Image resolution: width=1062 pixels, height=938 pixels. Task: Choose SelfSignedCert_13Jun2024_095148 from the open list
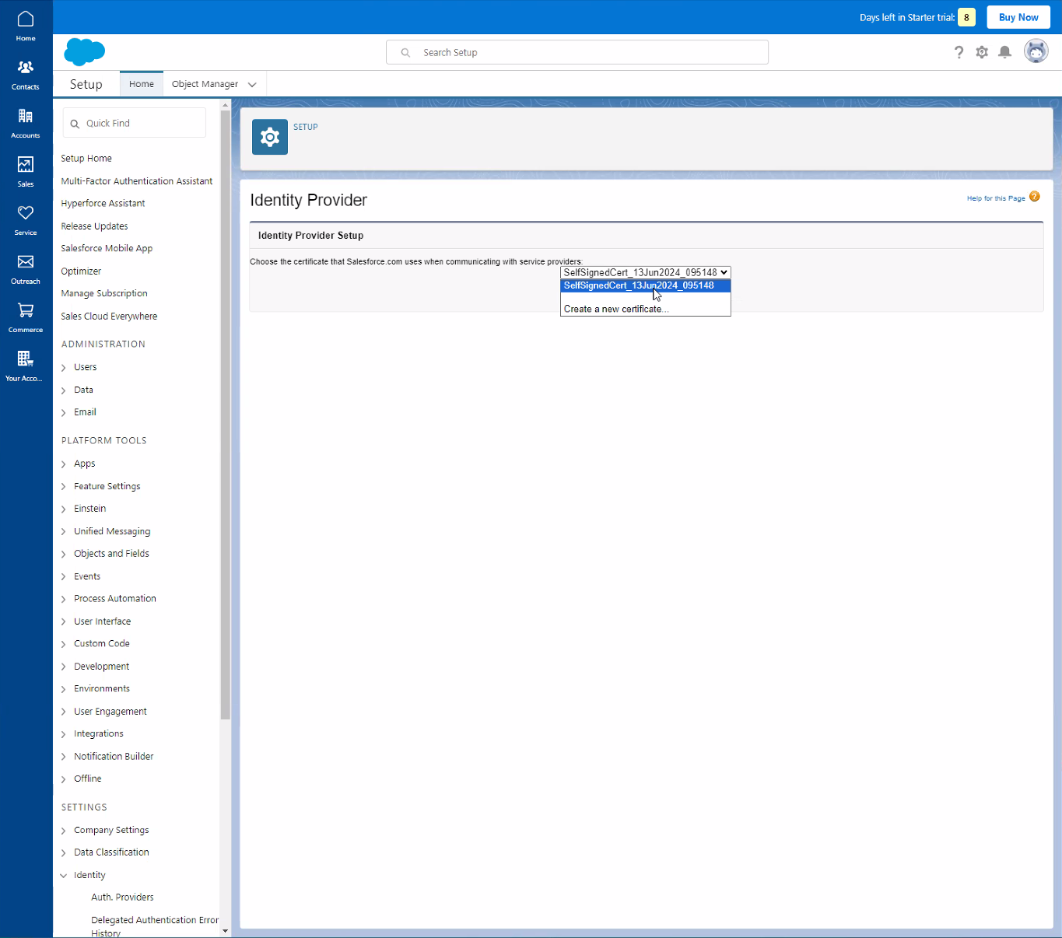point(645,285)
